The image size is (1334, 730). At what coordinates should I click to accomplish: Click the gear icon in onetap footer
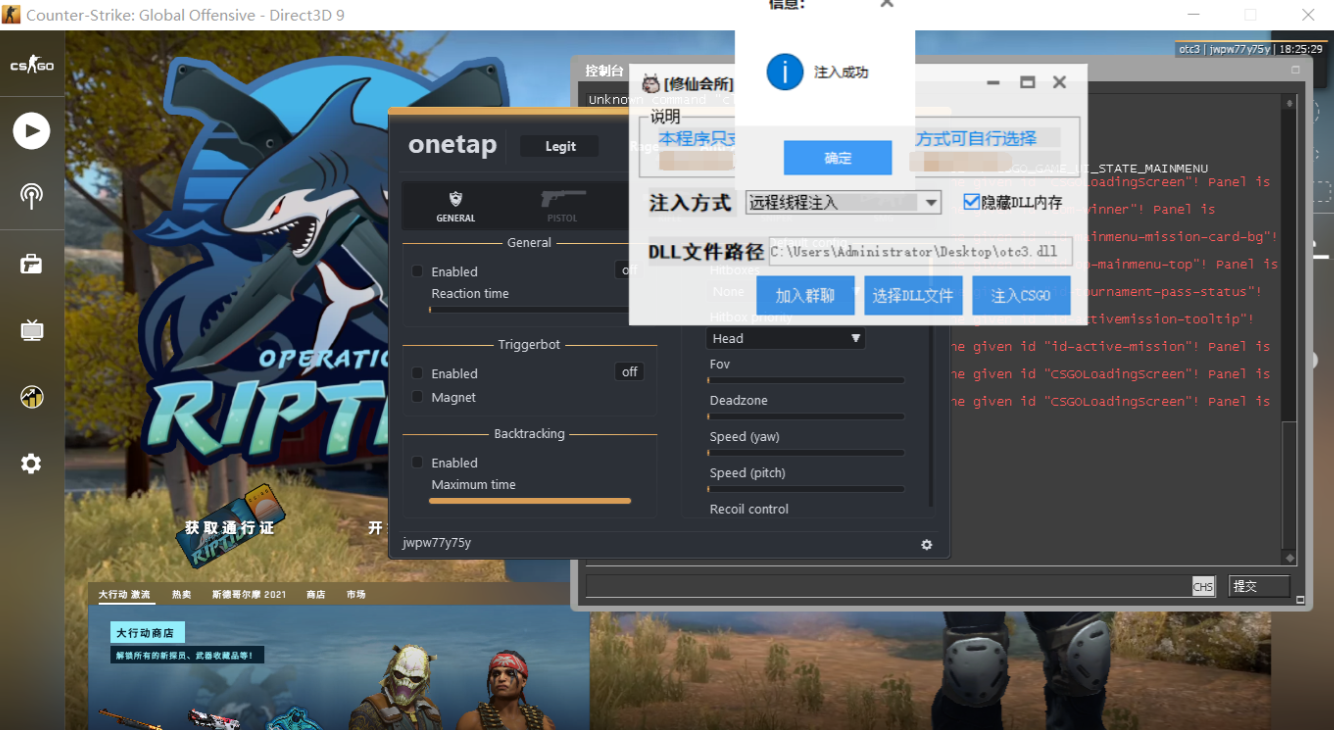coord(926,545)
